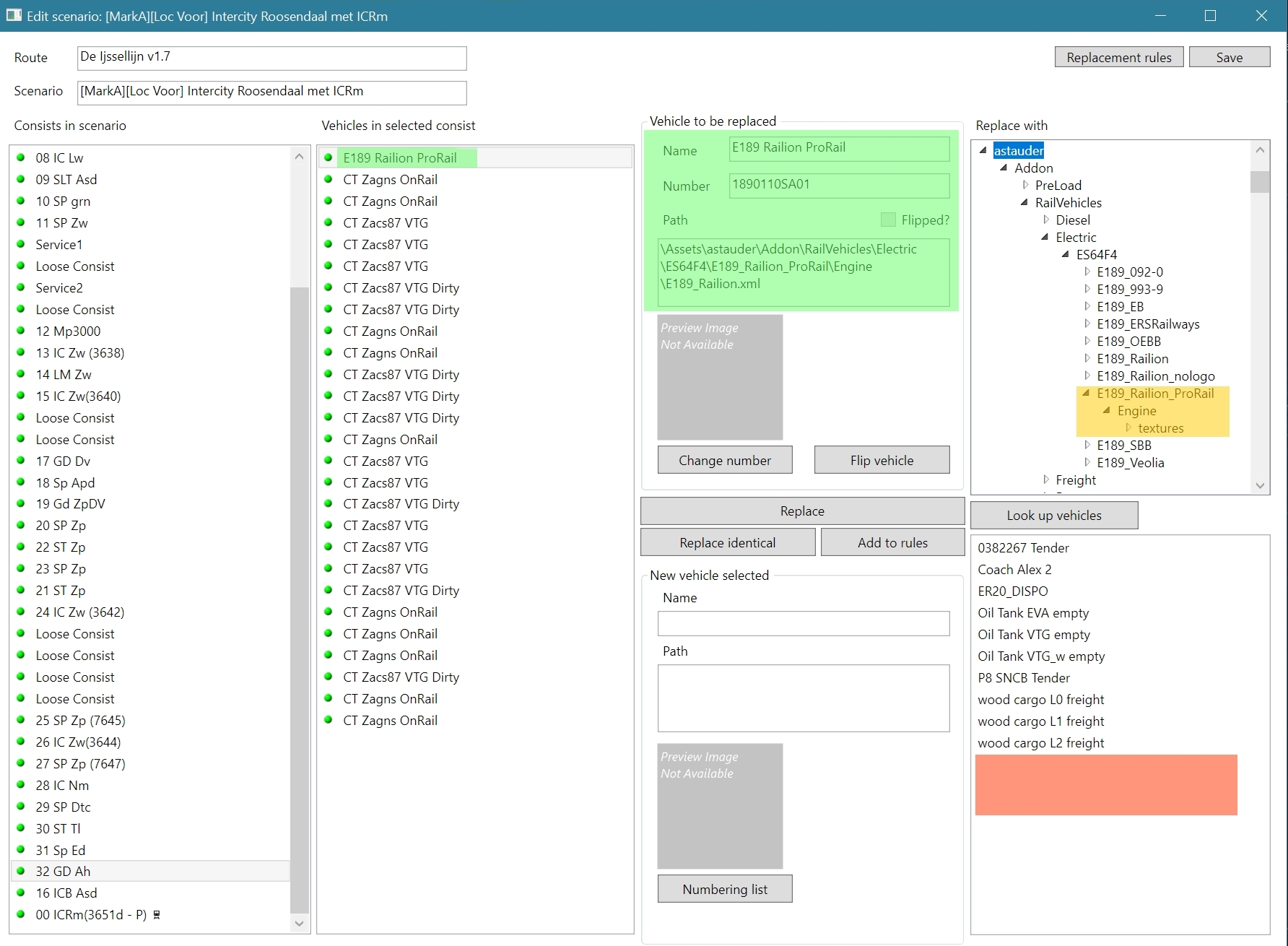Click new vehicle preview image
1288x946 pixels.
720,806
